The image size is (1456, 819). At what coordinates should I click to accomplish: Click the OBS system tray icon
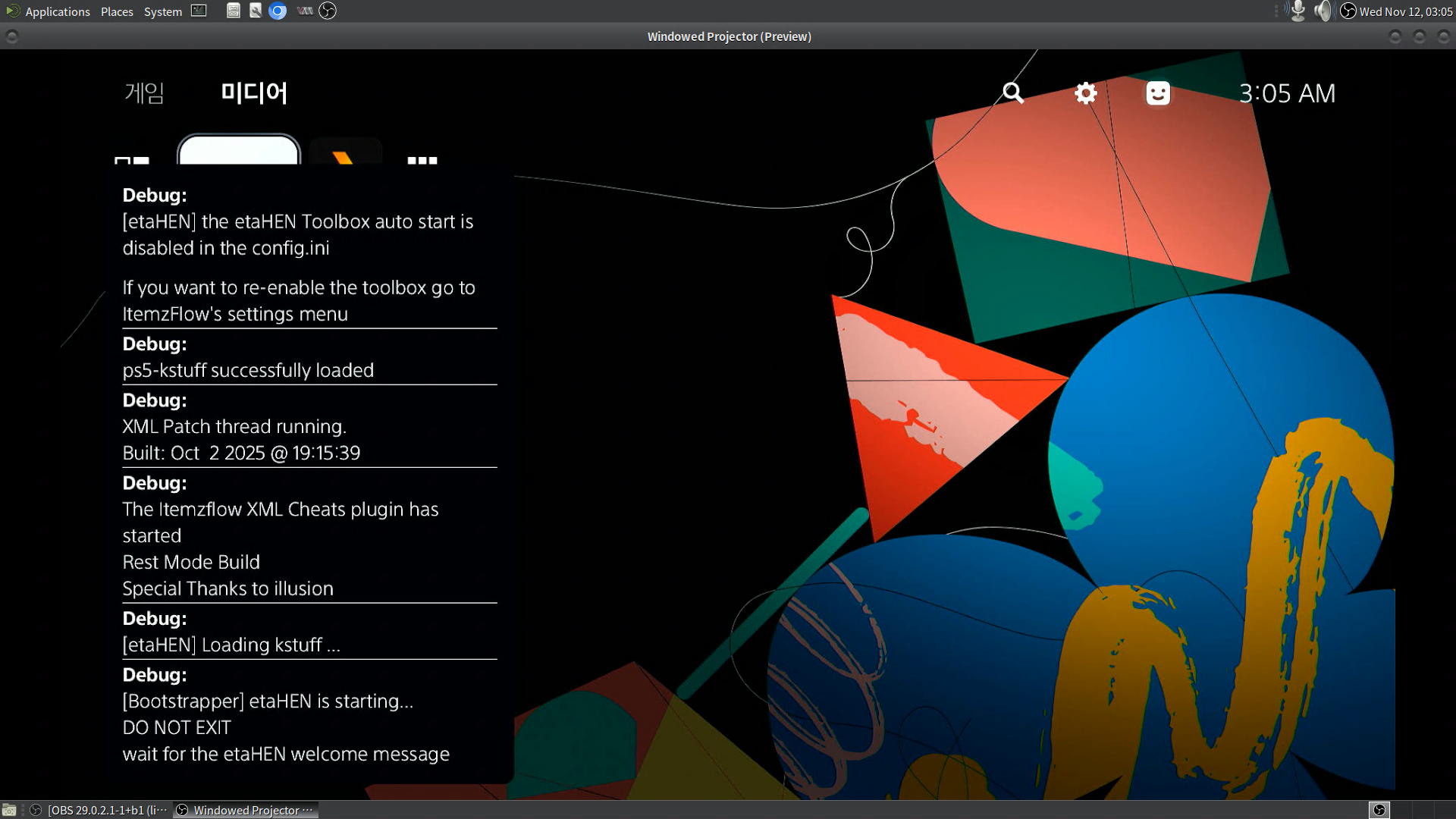1348,11
